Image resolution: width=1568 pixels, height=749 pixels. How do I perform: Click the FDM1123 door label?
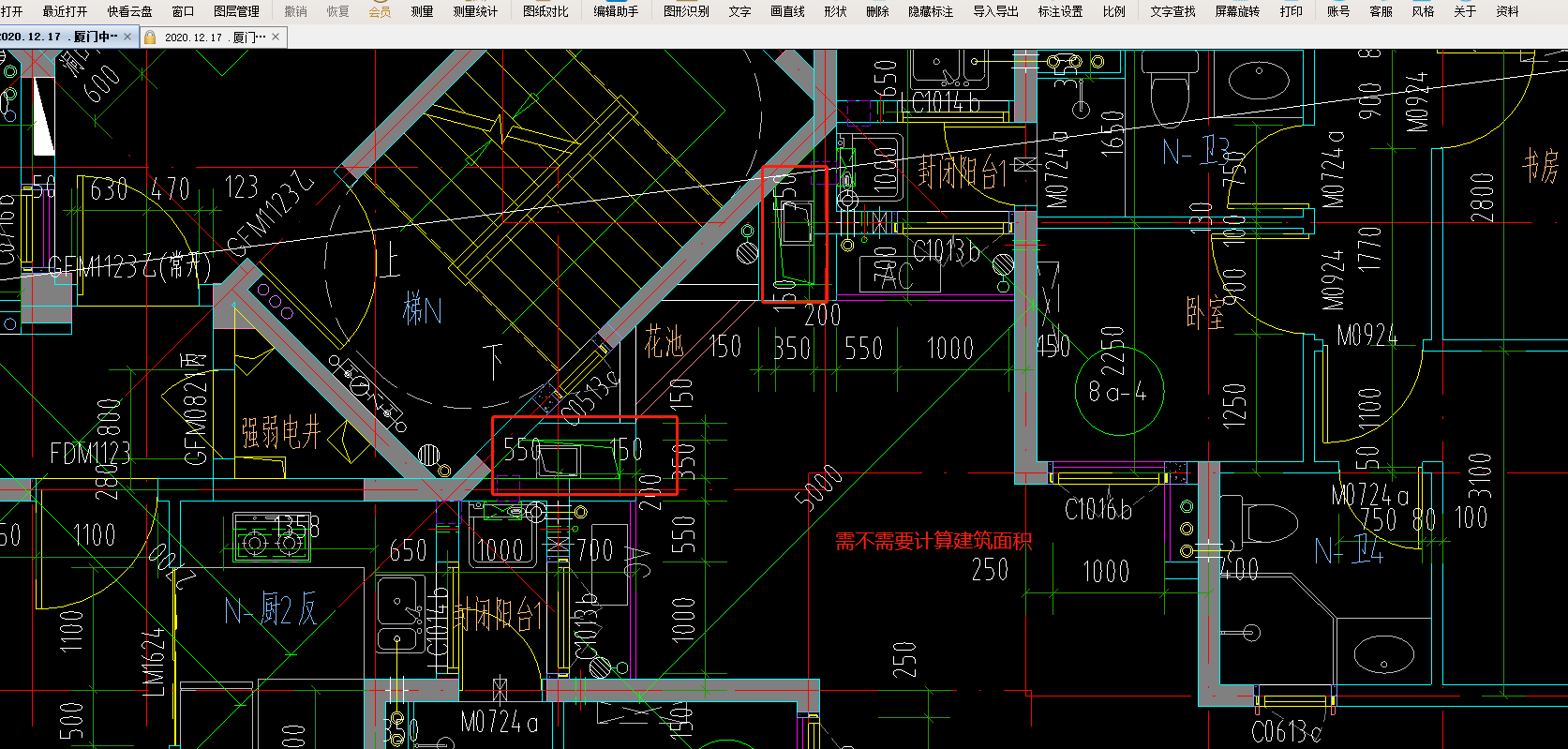coord(91,454)
